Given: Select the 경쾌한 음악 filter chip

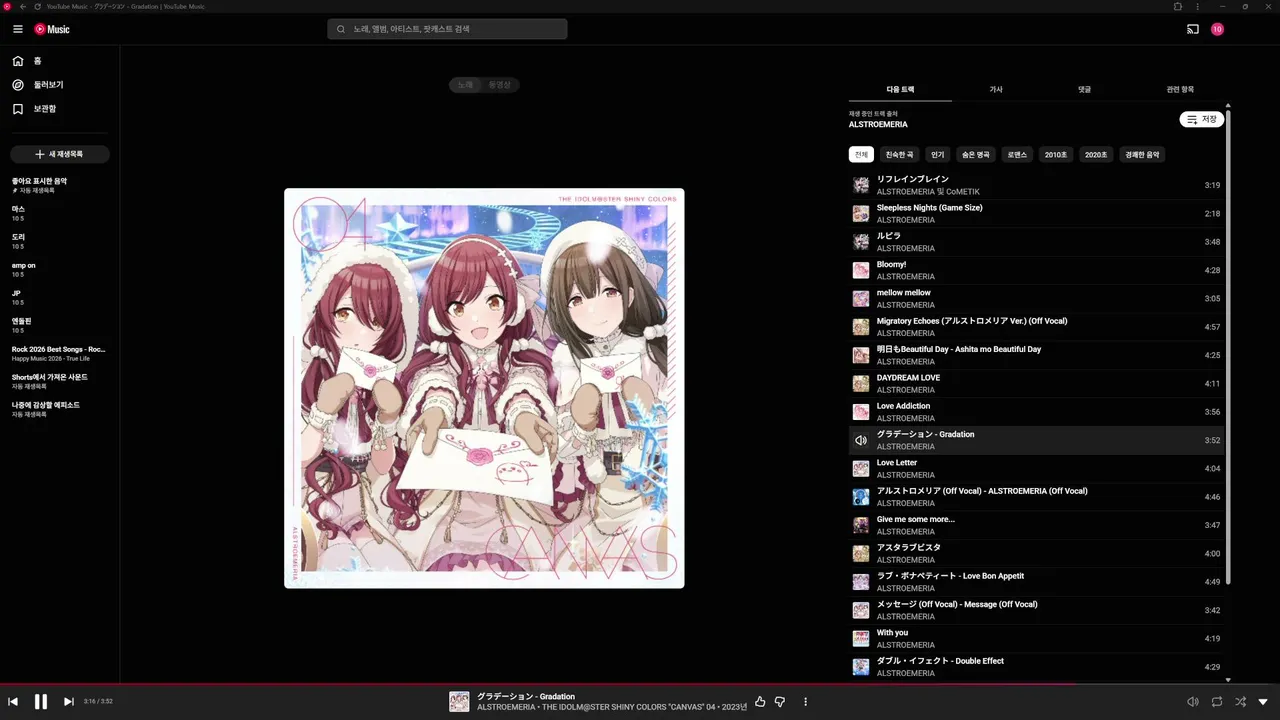Looking at the screenshot, I should [1142, 154].
